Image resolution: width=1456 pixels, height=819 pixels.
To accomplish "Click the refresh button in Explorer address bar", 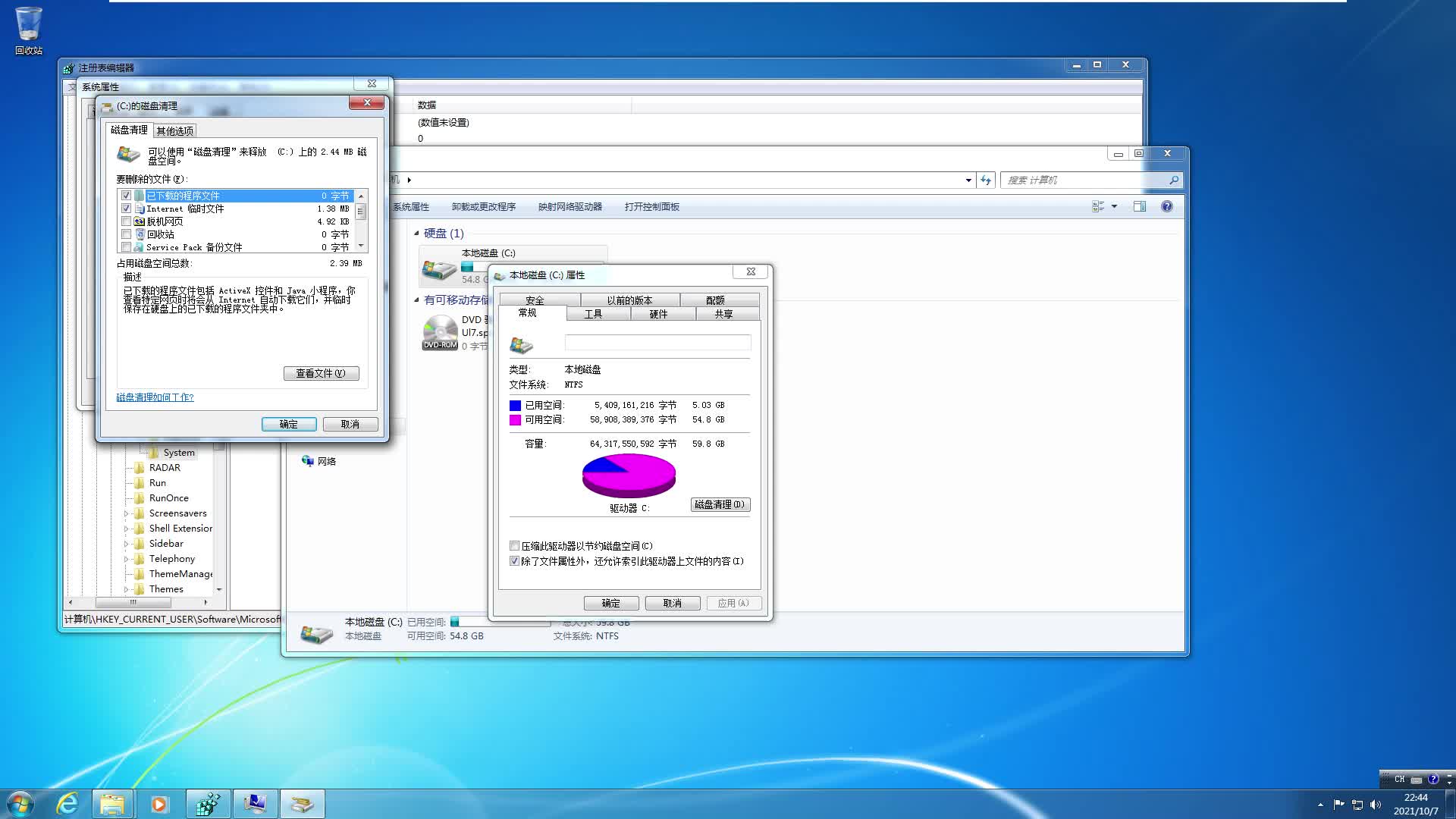I will click(x=985, y=180).
